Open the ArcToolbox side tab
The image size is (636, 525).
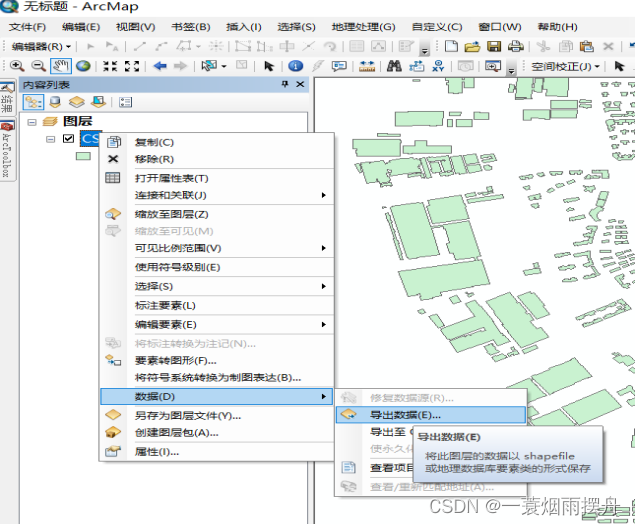6,150
